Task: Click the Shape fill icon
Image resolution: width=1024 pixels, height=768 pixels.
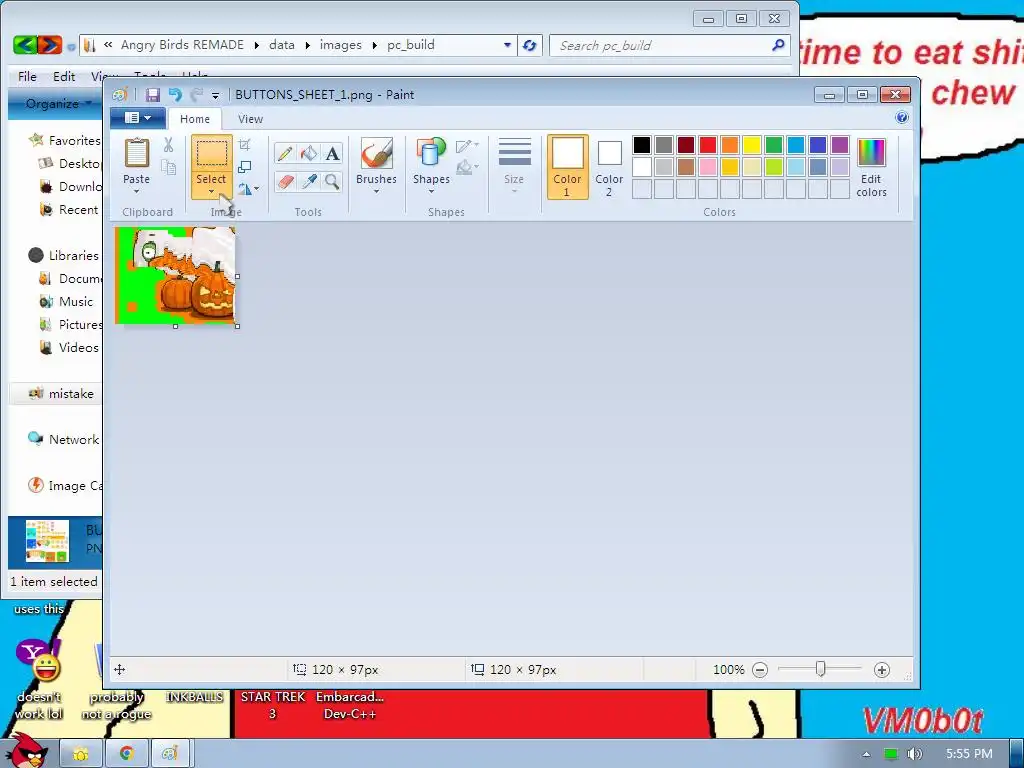Action: 466,168
